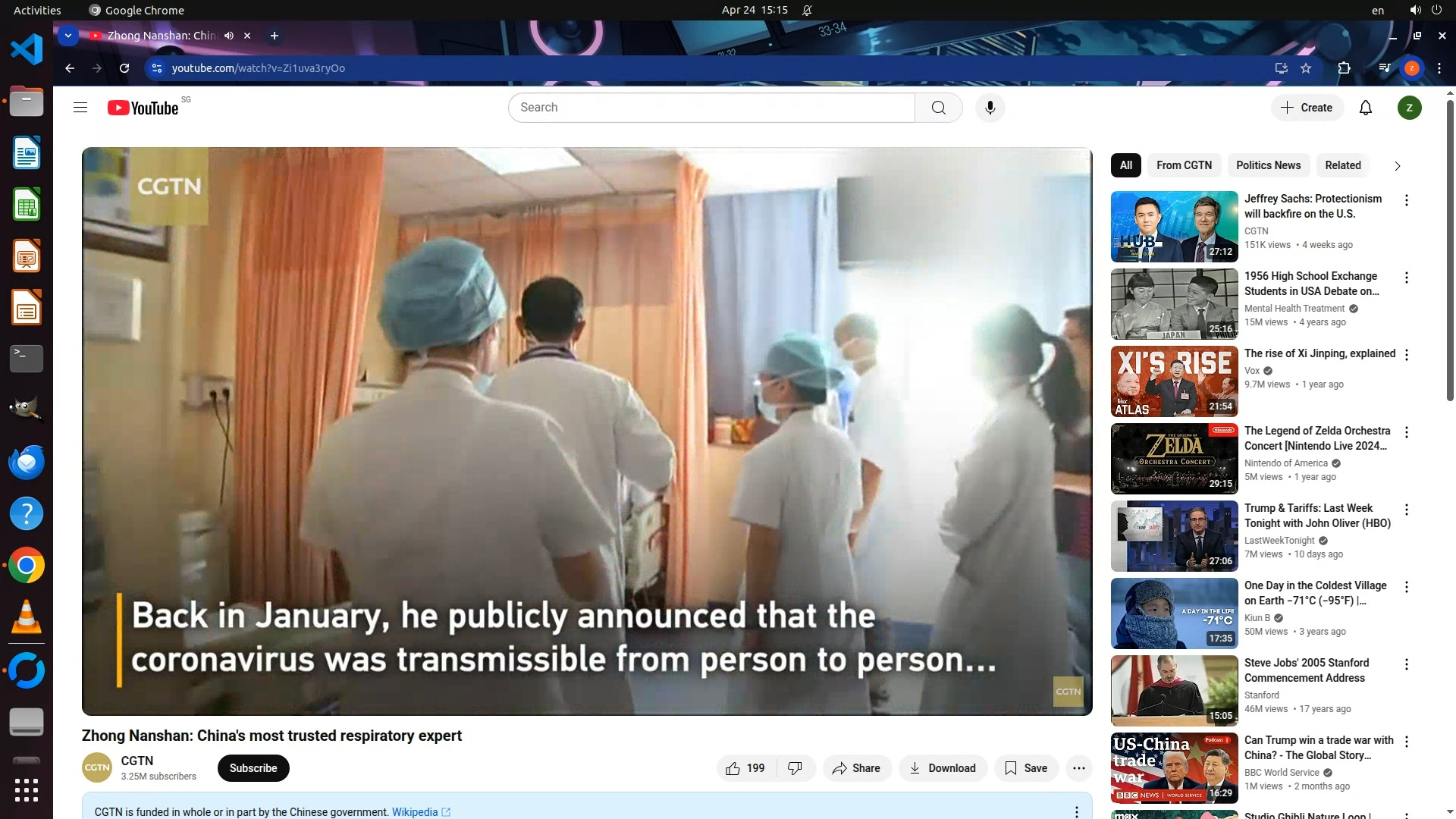Open more actions ellipsis below the video
Viewport: 1456px width, 819px height.
(1078, 768)
